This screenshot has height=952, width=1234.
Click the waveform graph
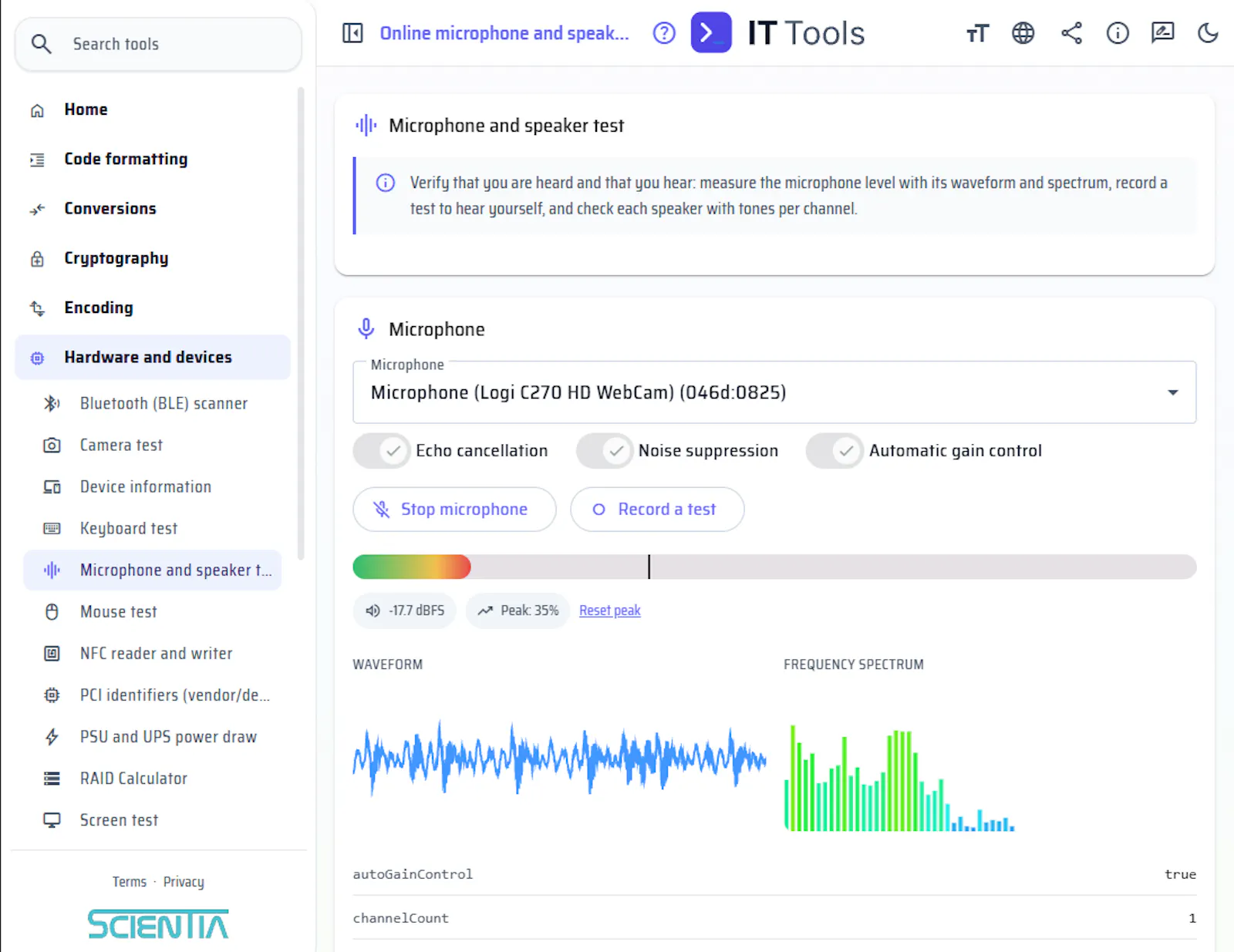(x=560, y=759)
